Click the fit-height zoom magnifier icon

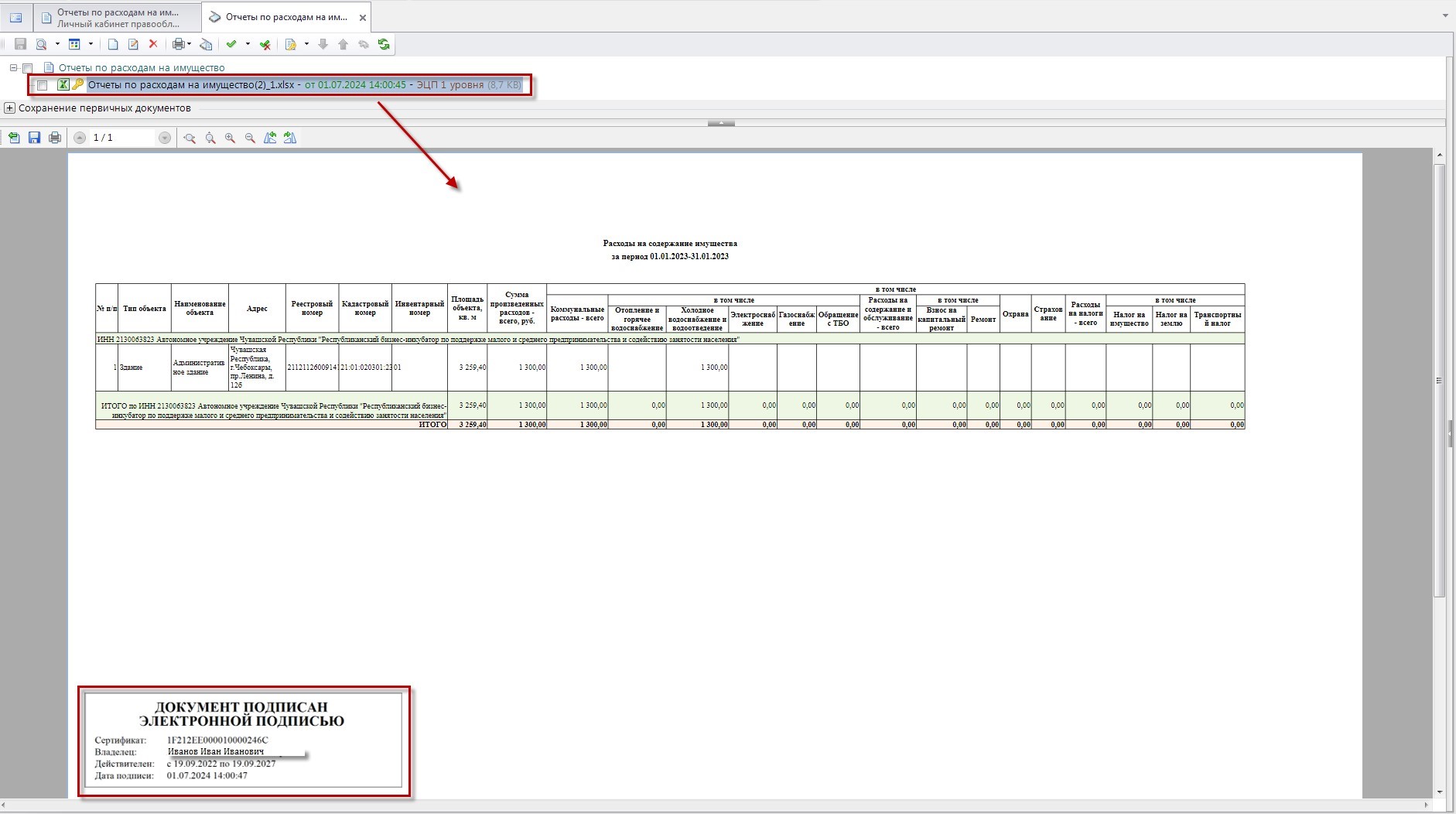[x=210, y=138]
